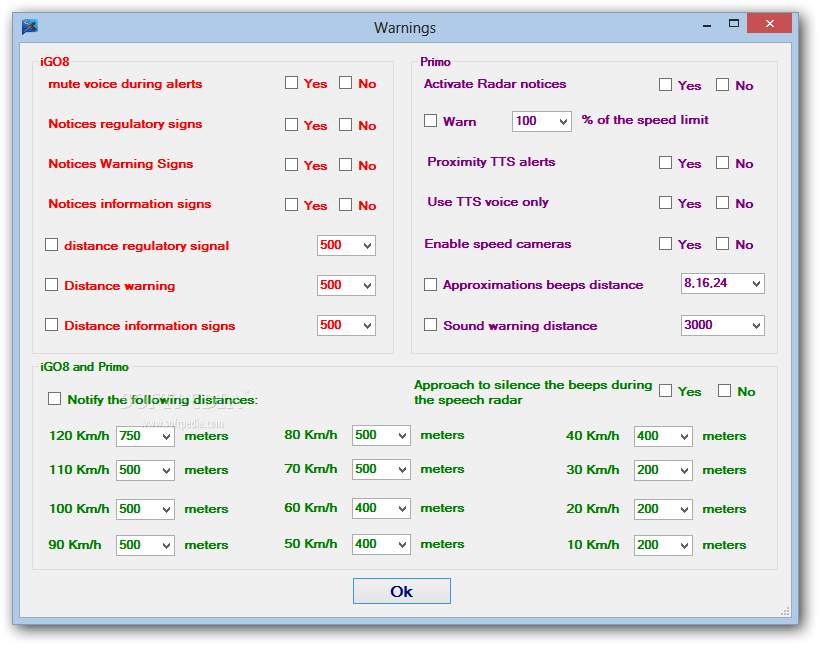Open the 110 Km/h meters dropdown
The width and height of the screenshot is (819, 645).
click(x=145, y=470)
